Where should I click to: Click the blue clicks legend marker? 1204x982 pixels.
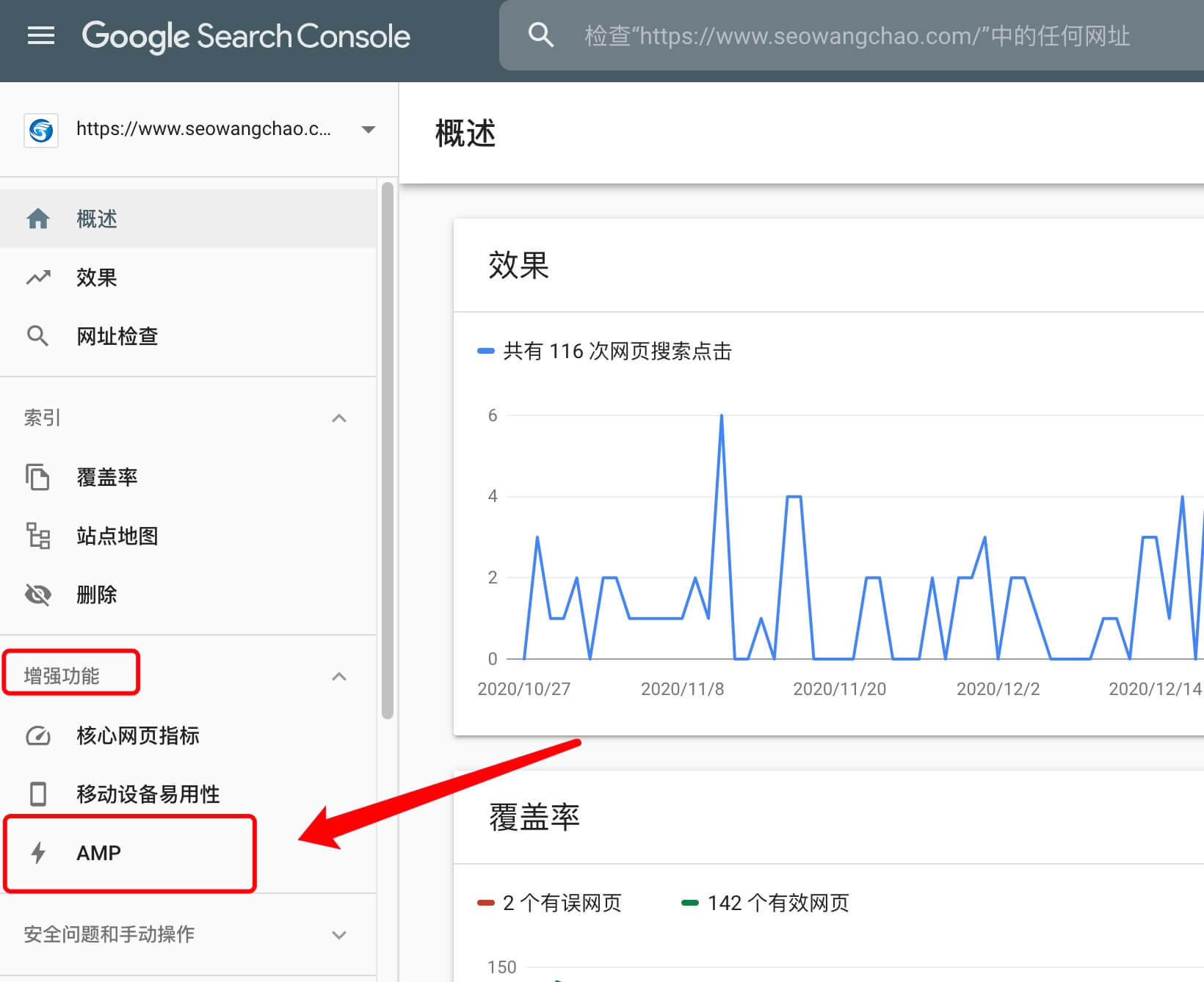pyautogui.click(x=485, y=352)
